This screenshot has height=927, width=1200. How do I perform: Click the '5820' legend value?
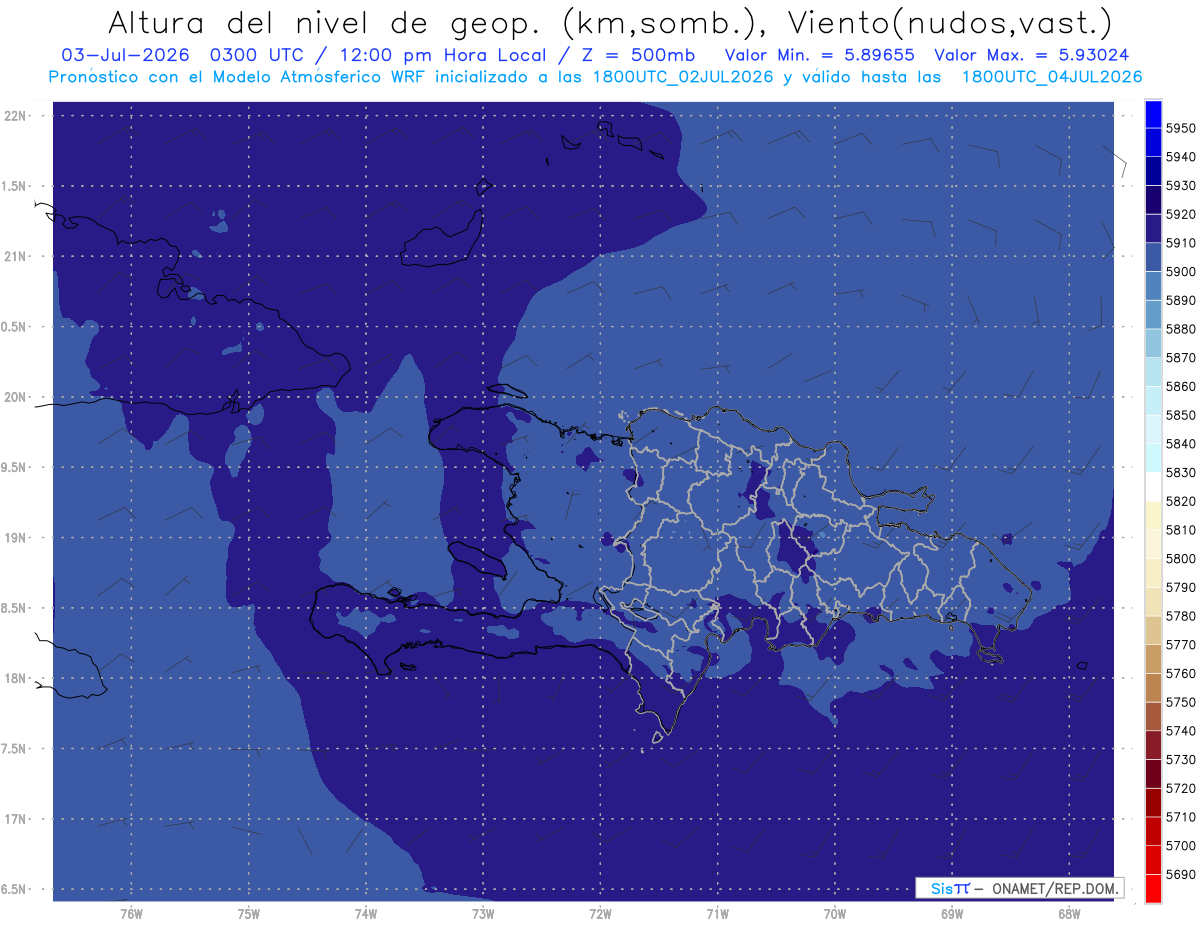pos(1181,501)
